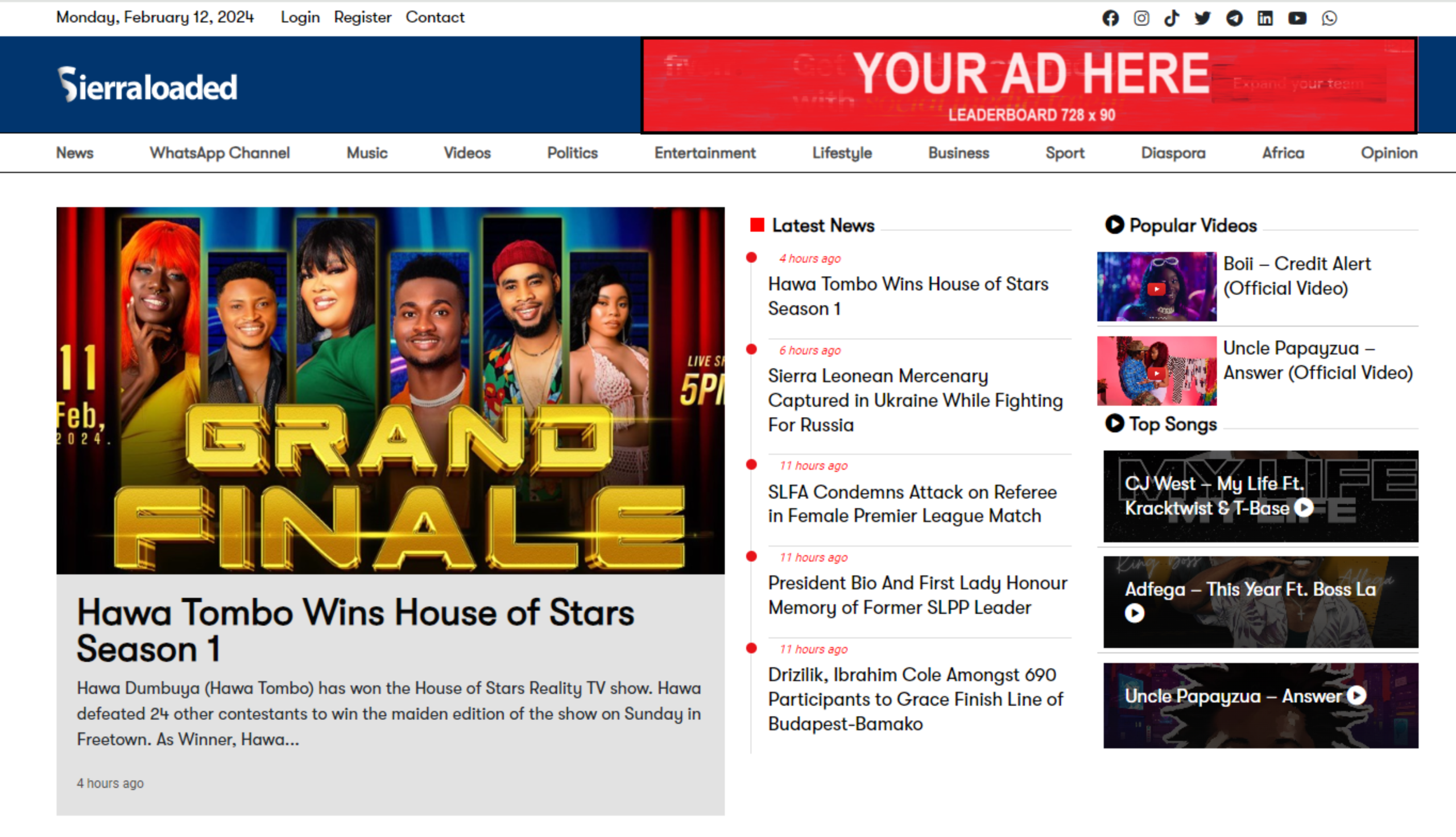Open President Bio And First Lady Honour article
Screen dimensions: 1456x837
pos(917,595)
